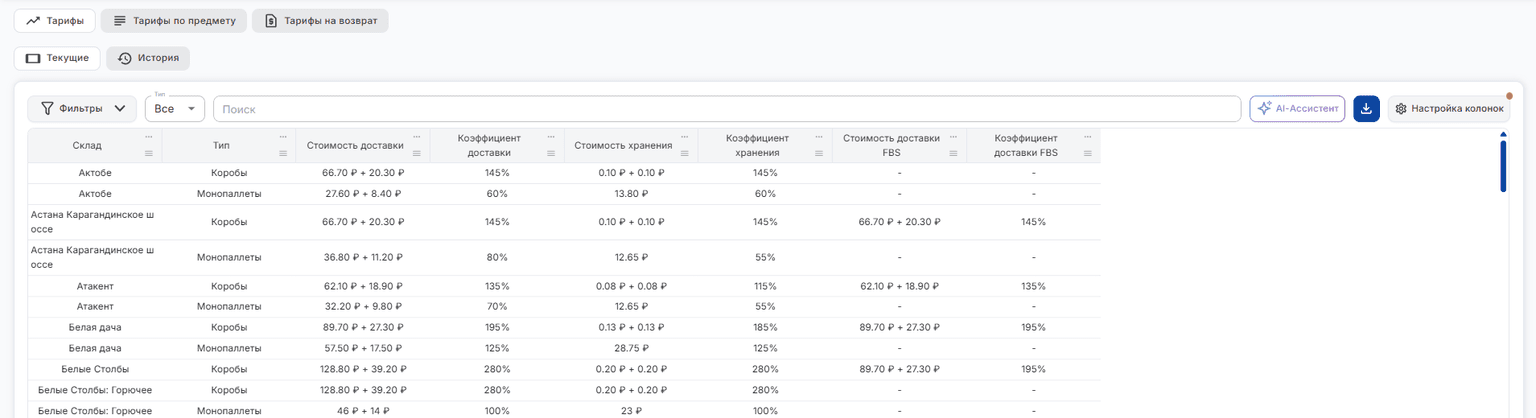Open the hamburger menu in the Коэффициент хранения column header
The image size is (1536, 418).
pos(819,153)
